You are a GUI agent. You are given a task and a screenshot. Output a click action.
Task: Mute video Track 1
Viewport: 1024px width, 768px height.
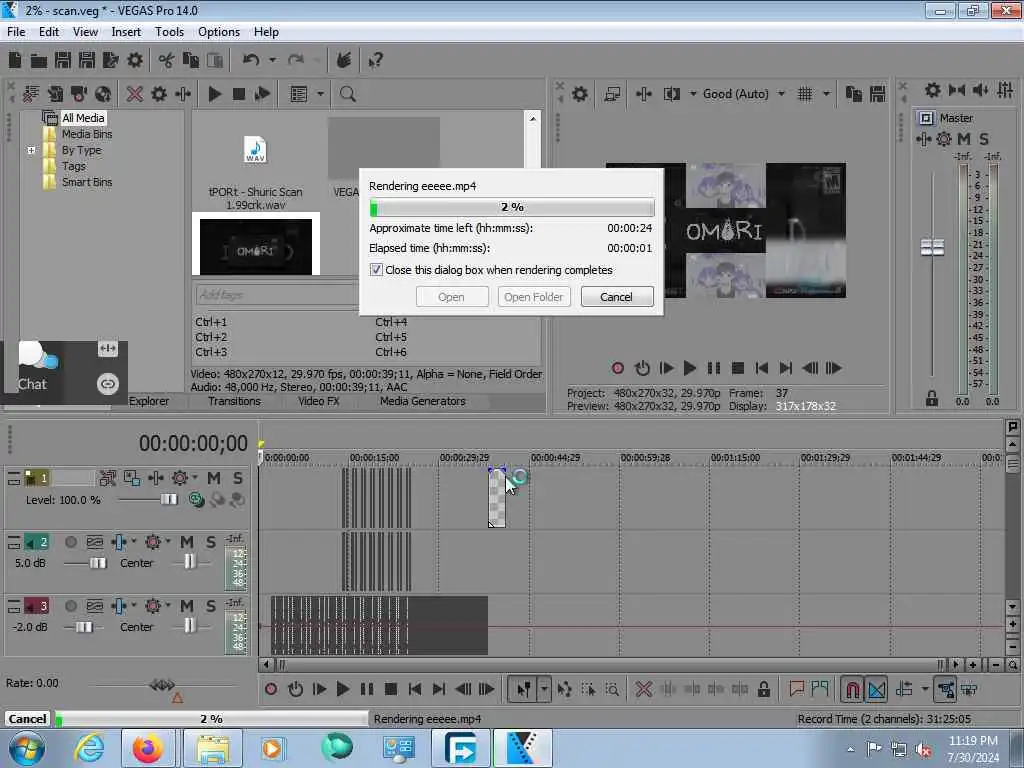point(214,478)
